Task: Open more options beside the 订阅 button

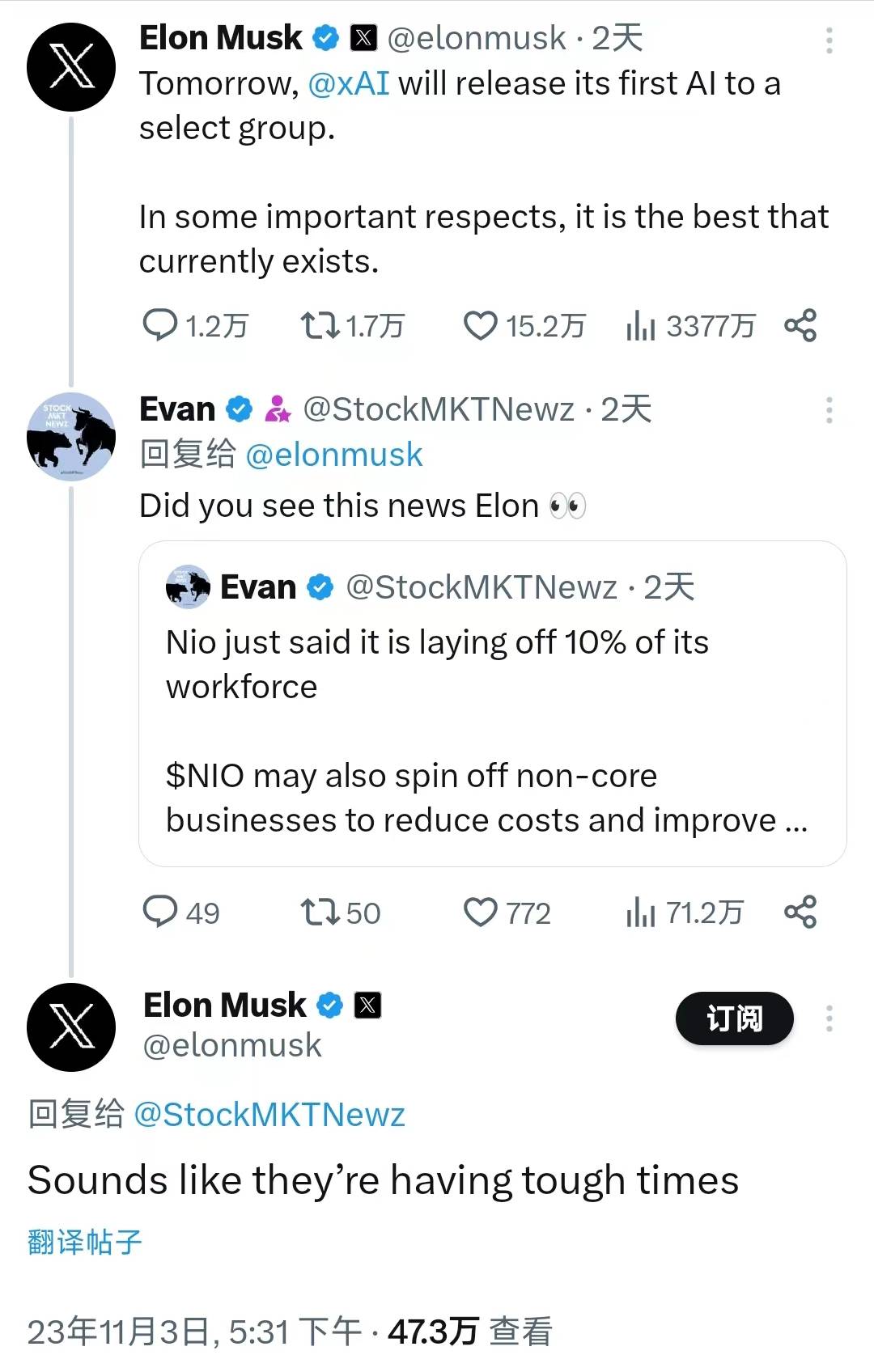Action: click(829, 1018)
